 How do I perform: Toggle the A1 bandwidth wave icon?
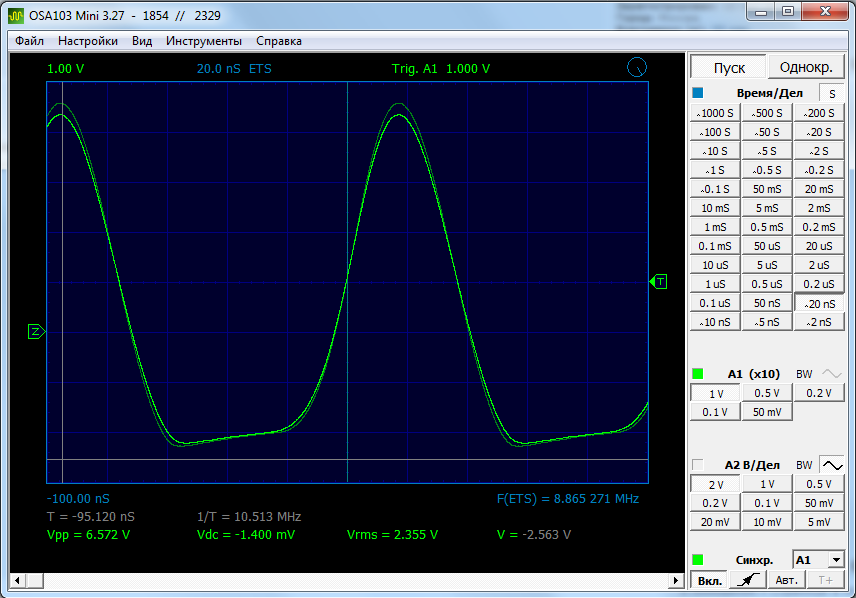pyautogui.click(x=831, y=373)
